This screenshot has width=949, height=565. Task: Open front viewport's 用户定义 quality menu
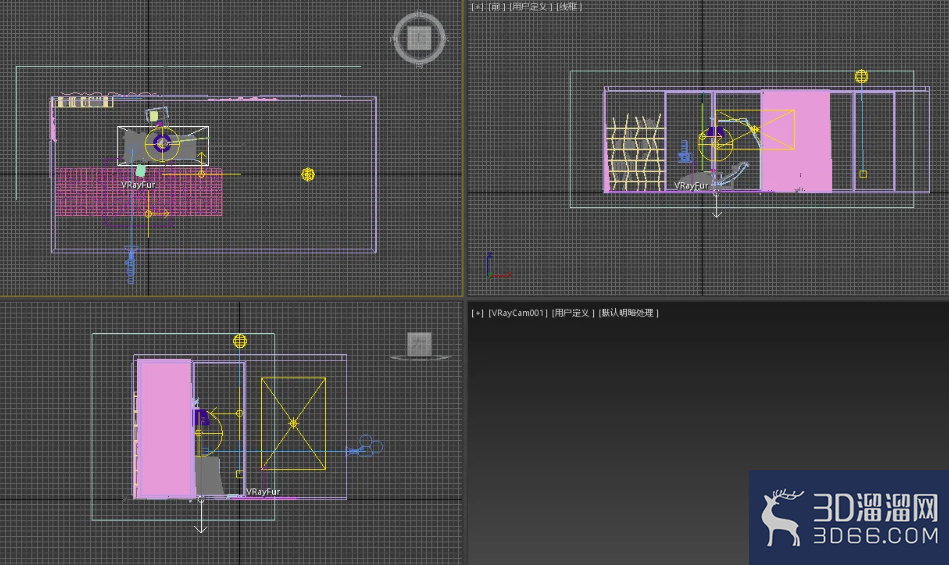tap(531, 7)
